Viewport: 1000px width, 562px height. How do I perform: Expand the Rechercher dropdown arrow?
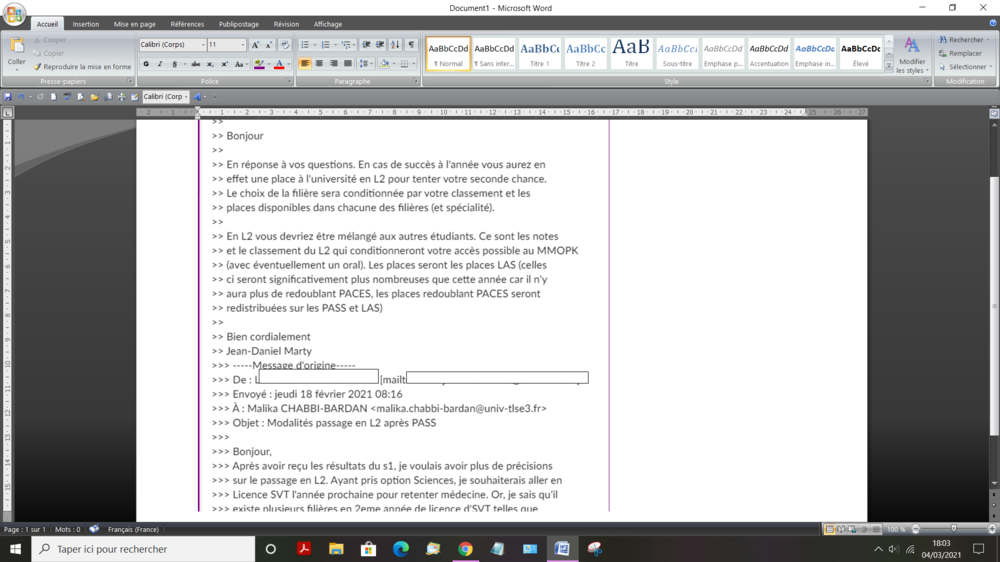tap(988, 40)
